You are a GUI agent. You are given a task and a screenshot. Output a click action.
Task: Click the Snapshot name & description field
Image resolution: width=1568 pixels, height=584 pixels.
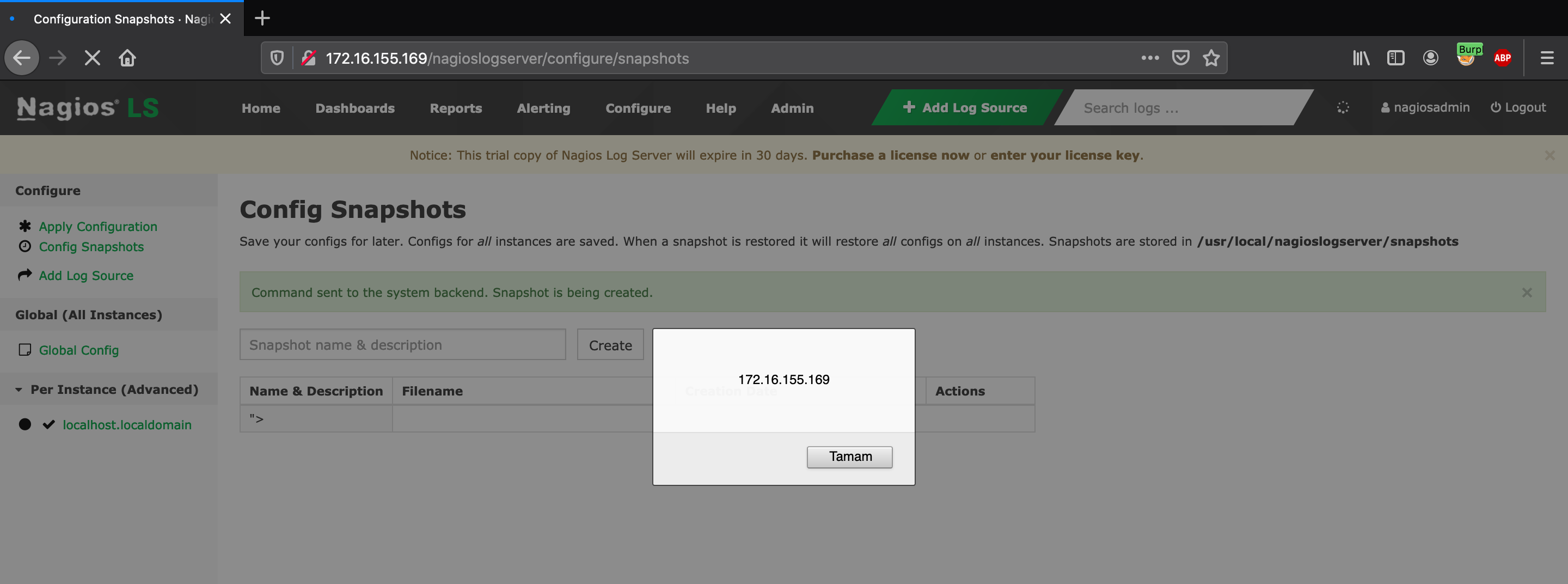point(402,345)
